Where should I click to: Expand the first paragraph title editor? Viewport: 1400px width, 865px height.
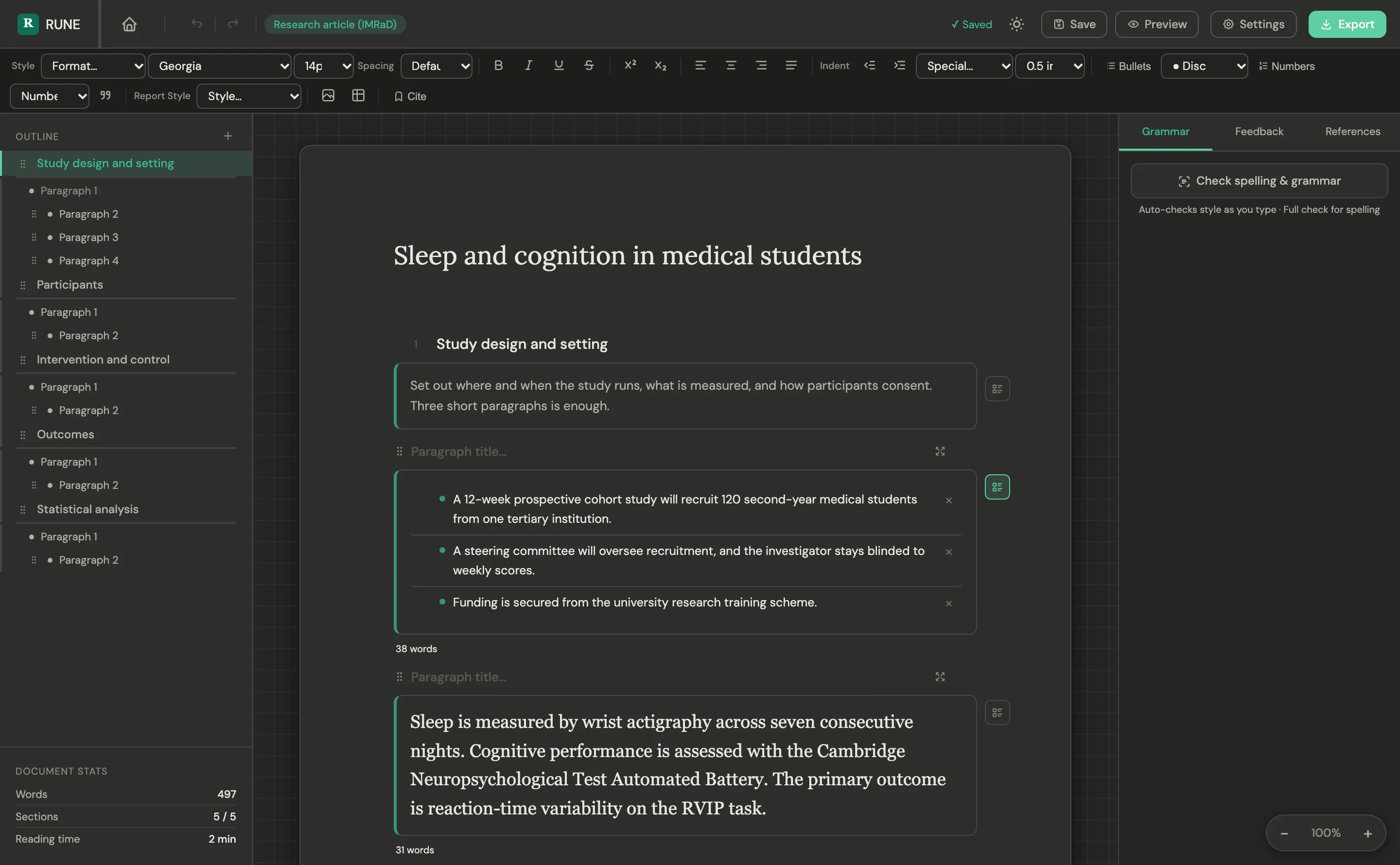tap(940, 451)
